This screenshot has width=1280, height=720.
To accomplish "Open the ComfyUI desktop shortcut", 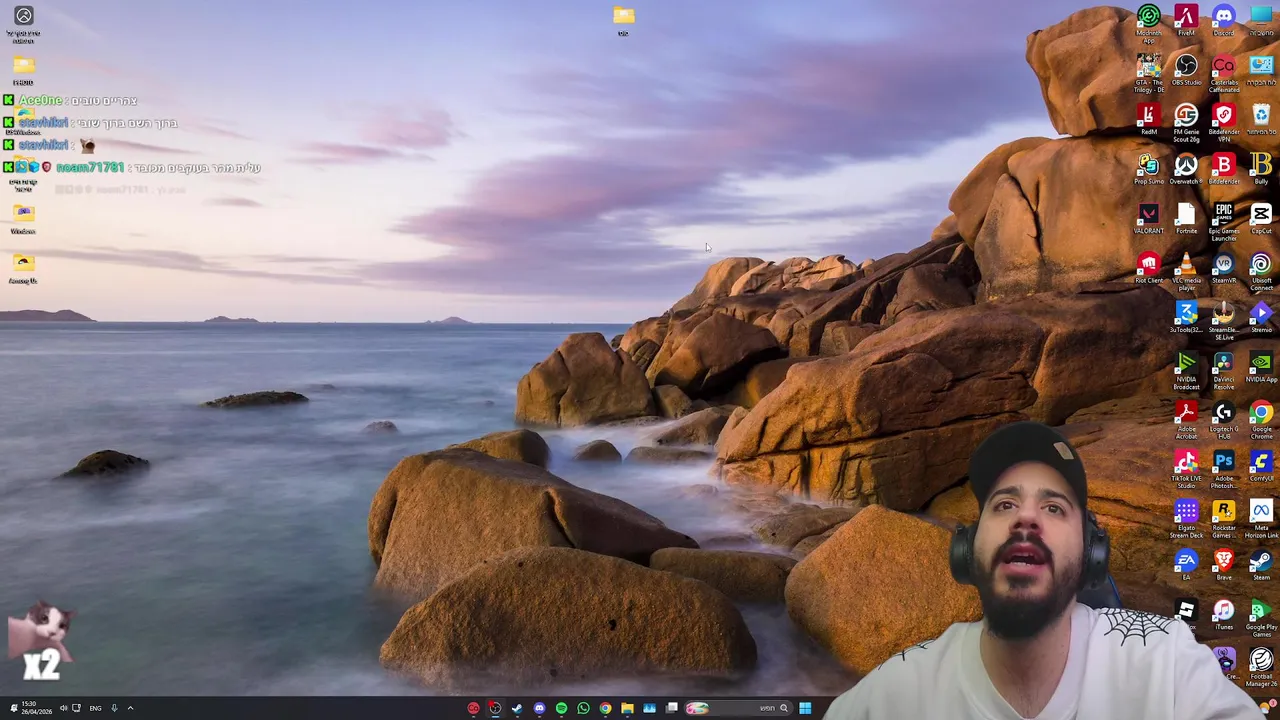I will point(1261,467).
